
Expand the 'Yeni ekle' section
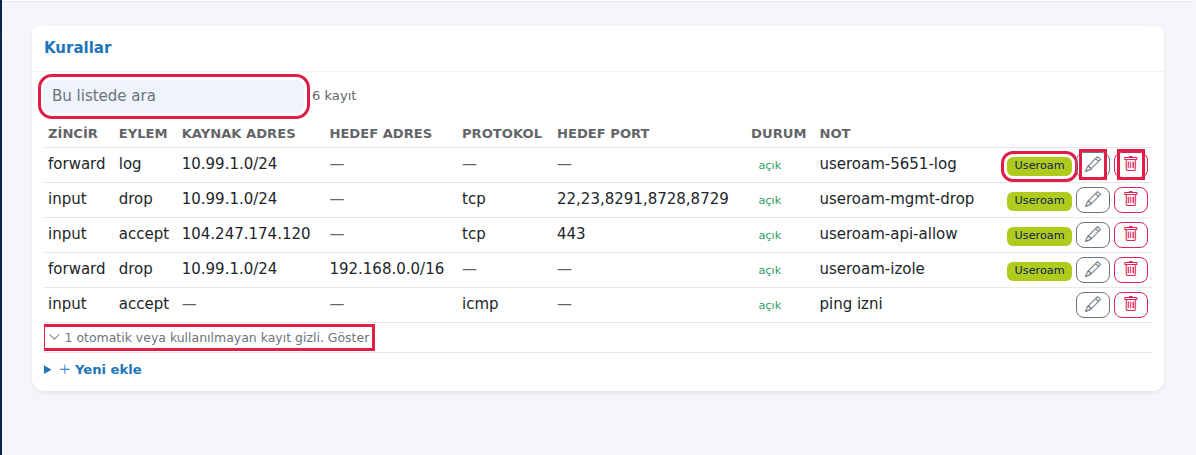pos(93,370)
